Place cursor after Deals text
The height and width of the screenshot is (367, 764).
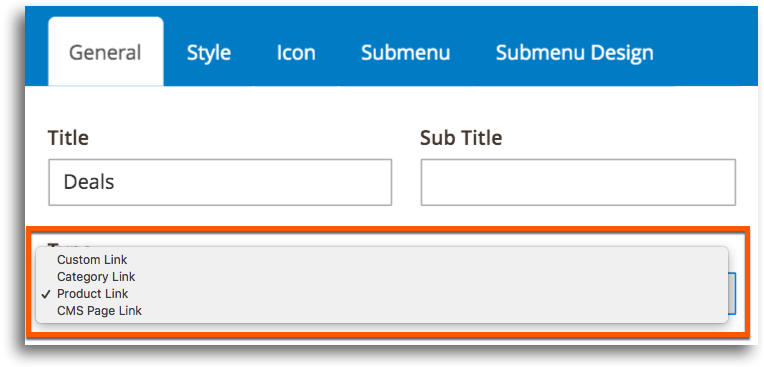coord(115,182)
